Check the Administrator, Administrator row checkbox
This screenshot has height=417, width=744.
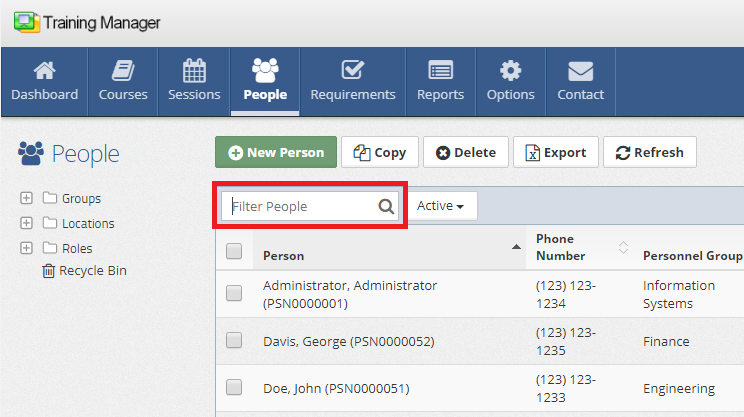click(234, 294)
